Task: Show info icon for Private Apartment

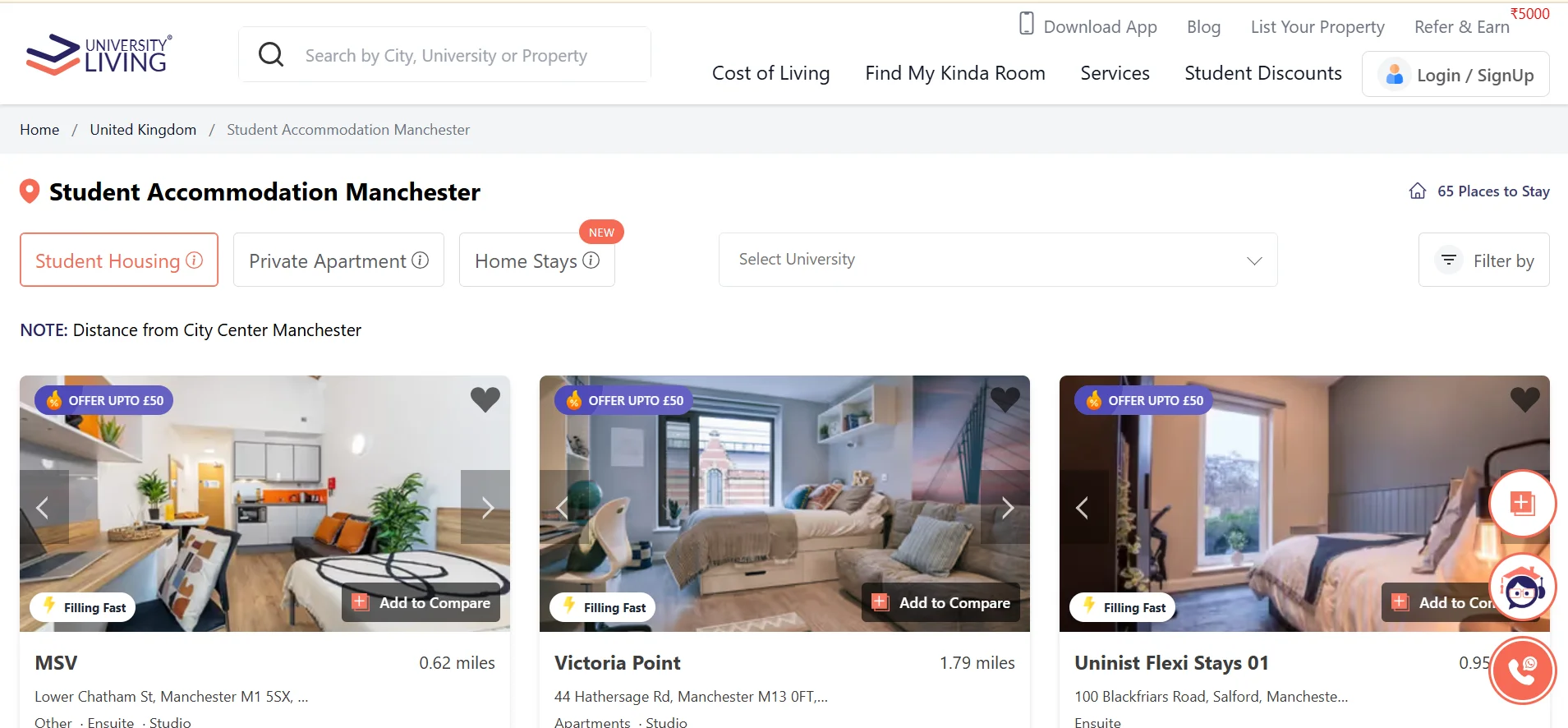Action: 420,260
